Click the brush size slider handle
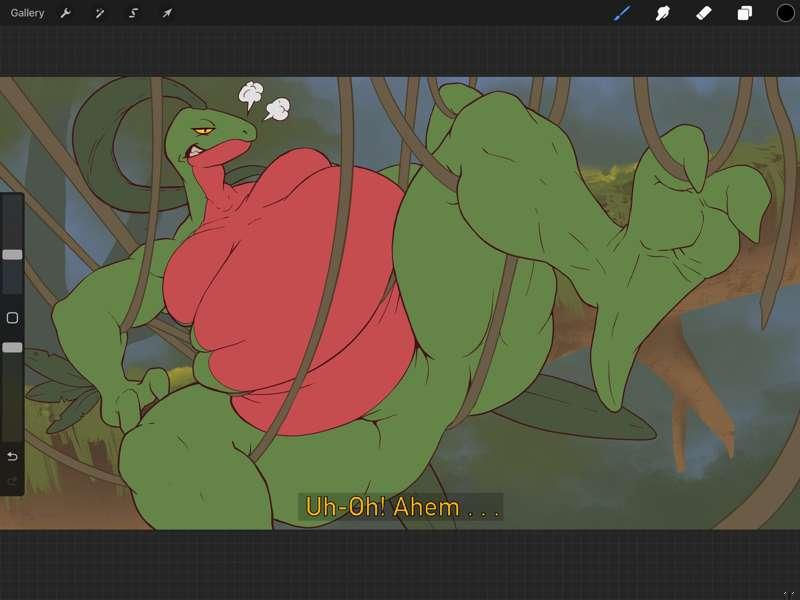Screen dimensions: 800x600 pyautogui.click(x=12, y=255)
